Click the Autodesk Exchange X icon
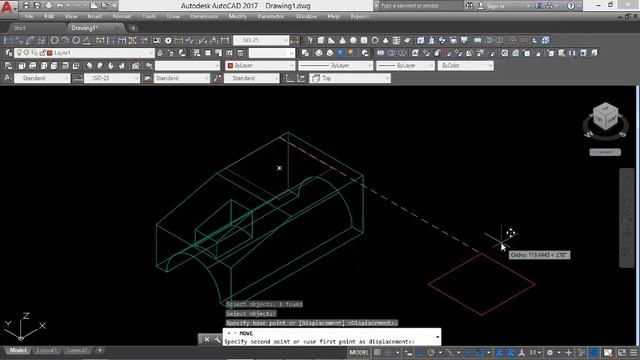This screenshot has height=360, width=640. (x=538, y=6)
